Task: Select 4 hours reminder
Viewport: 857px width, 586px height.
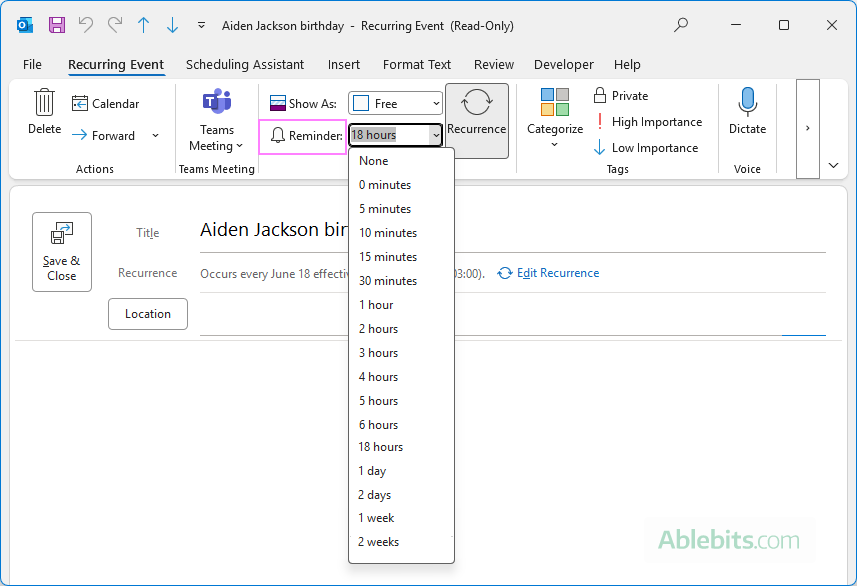Action: 401,377
